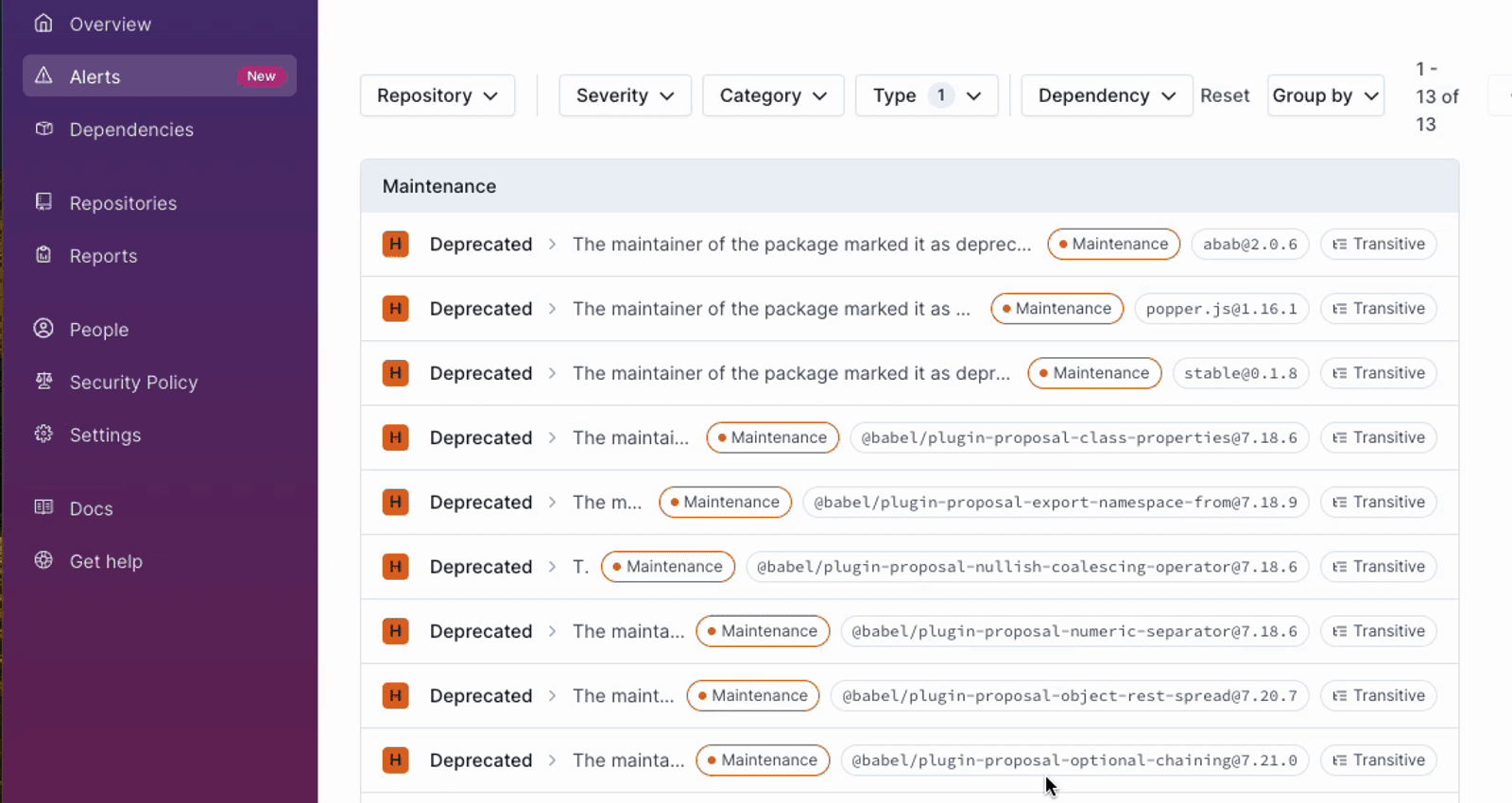The width and height of the screenshot is (1512, 803).
Task: Collapse the Maintenance group header
Action: 909,186
